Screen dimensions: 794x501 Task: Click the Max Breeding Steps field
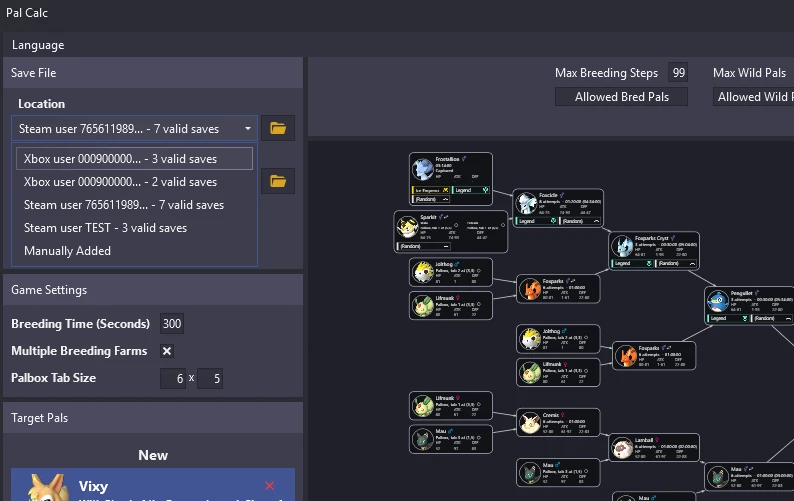pyautogui.click(x=679, y=73)
